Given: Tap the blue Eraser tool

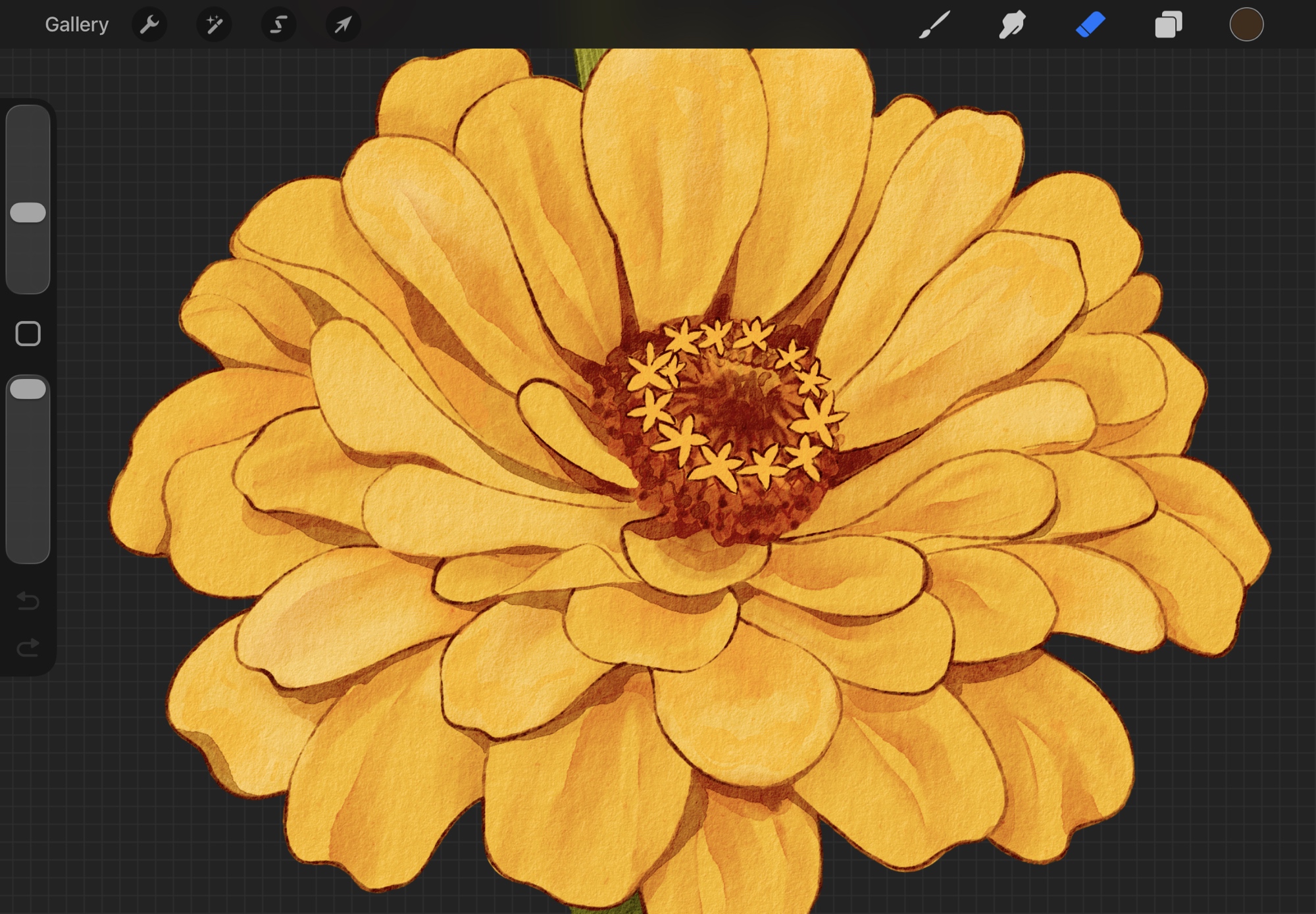Looking at the screenshot, I should click(x=1090, y=25).
